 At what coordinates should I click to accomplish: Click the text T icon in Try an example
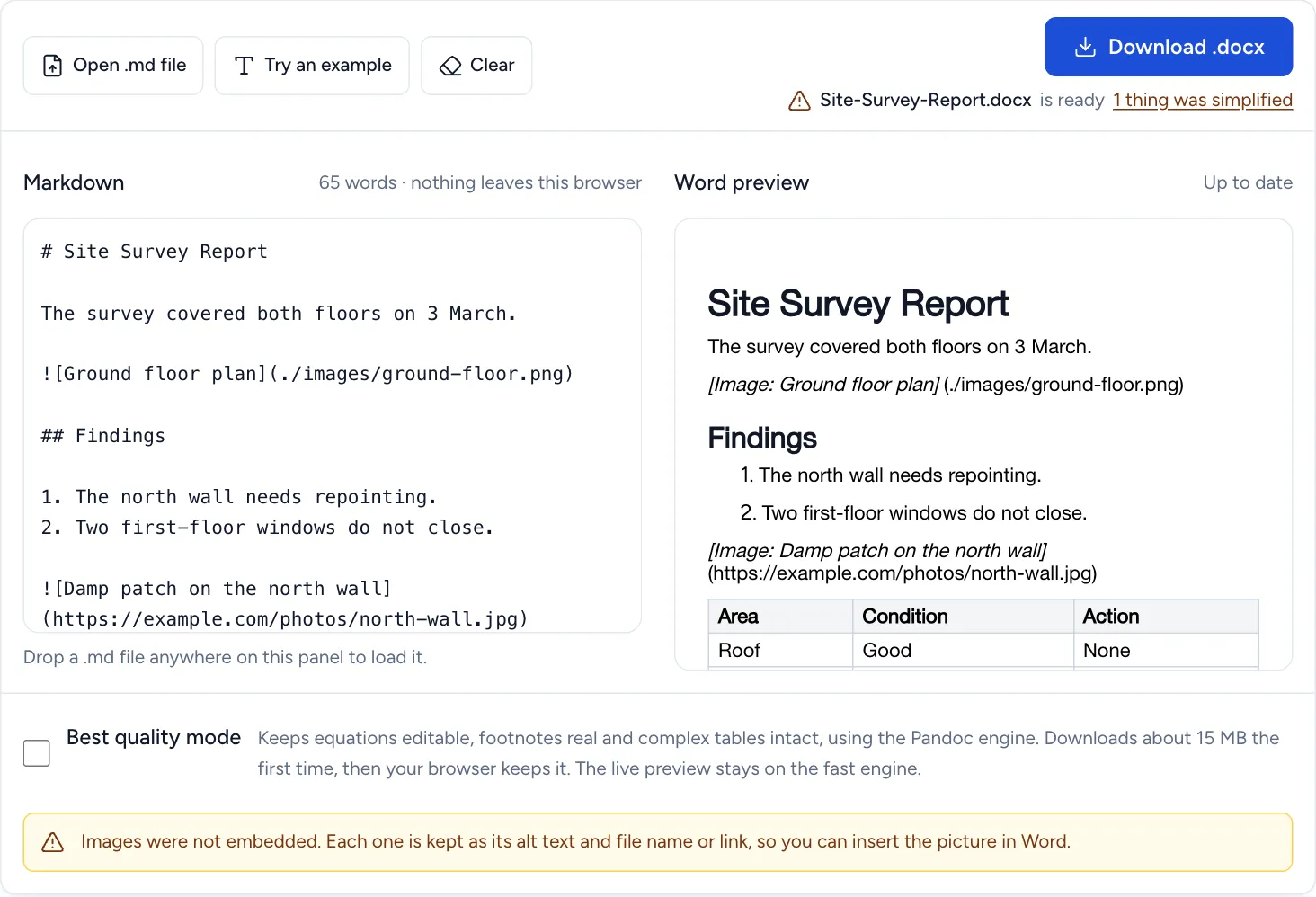244,66
